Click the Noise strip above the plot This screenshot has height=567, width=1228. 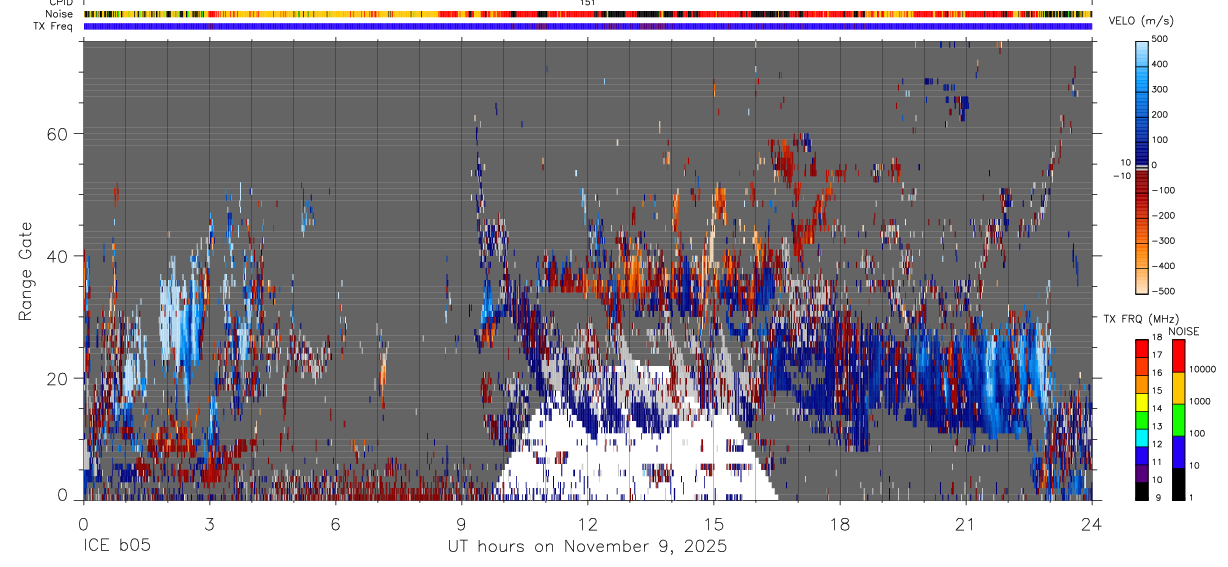pos(587,15)
